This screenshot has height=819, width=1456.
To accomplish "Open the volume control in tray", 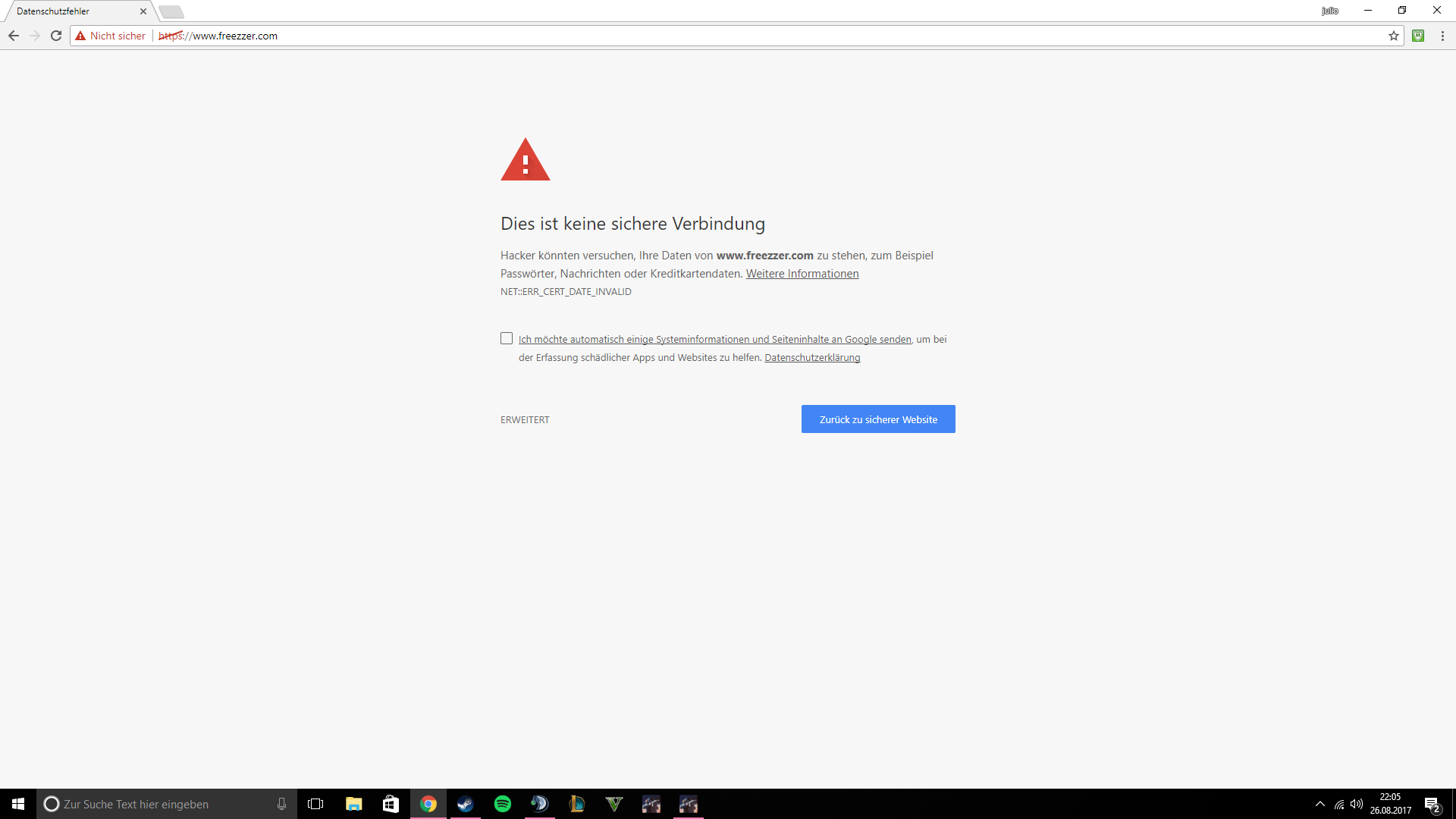I will [1357, 804].
